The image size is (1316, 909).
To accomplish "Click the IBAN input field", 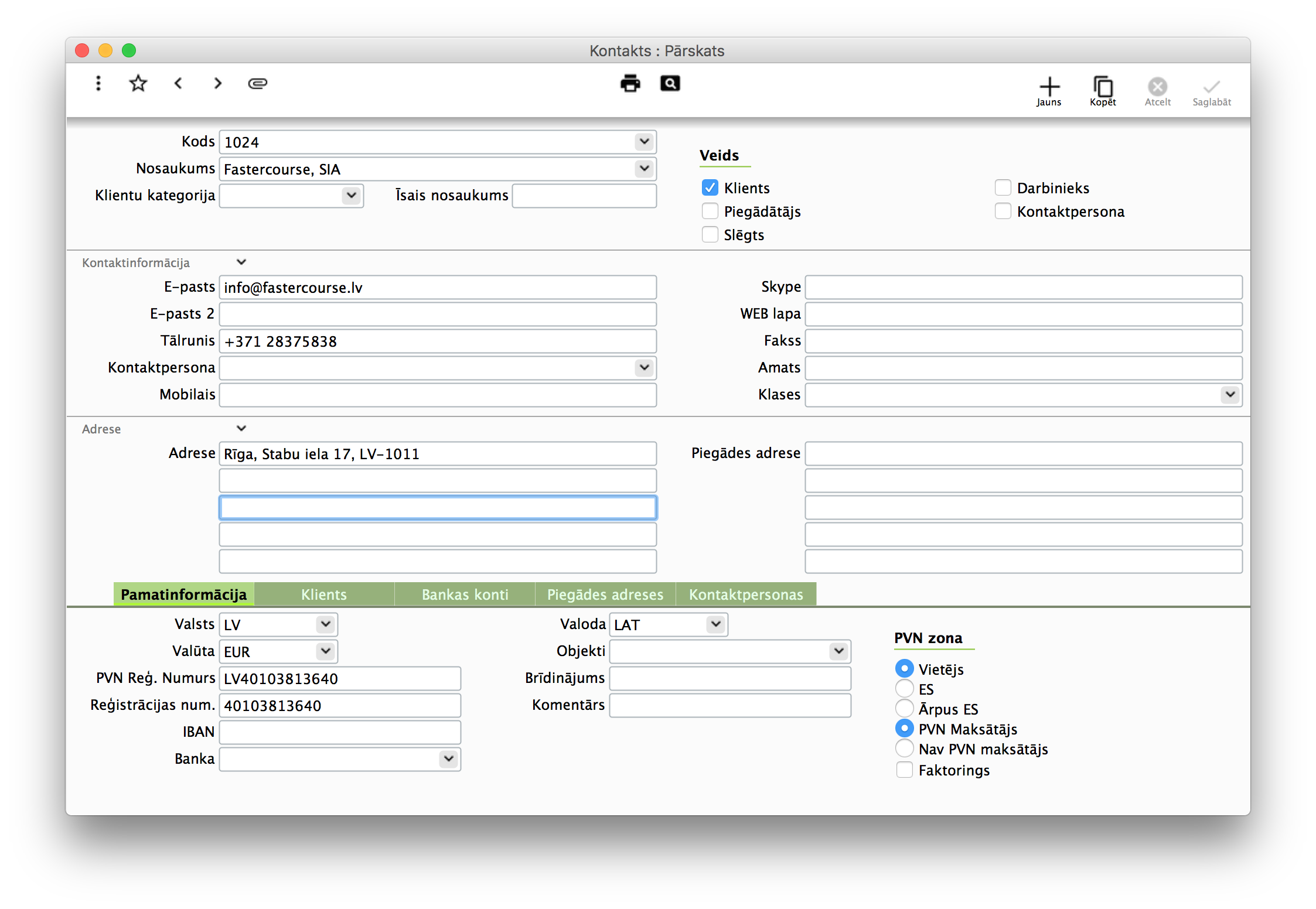I will click(x=340, y=732).
